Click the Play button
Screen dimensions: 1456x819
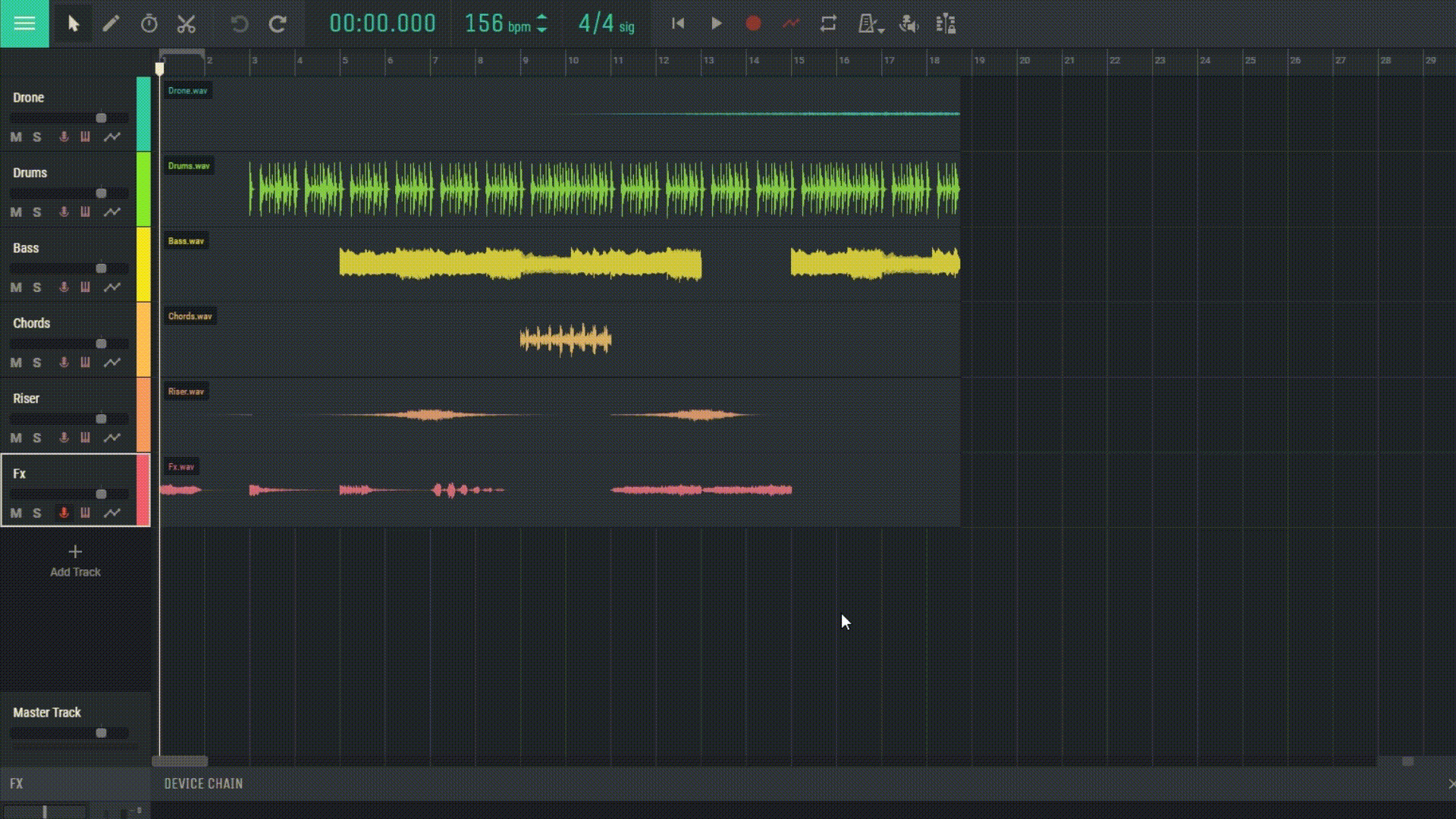tap(717, 24)
